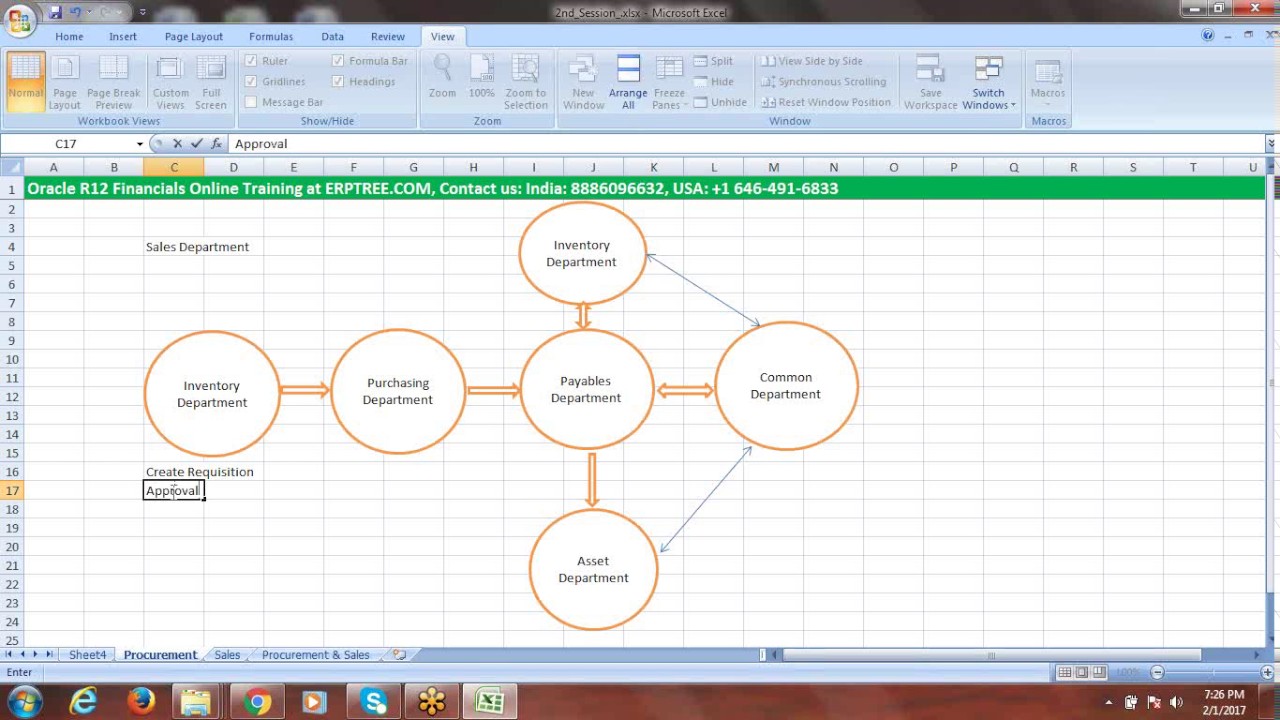Toggle Synchronous Scrolling

click(x=823, y=82)
